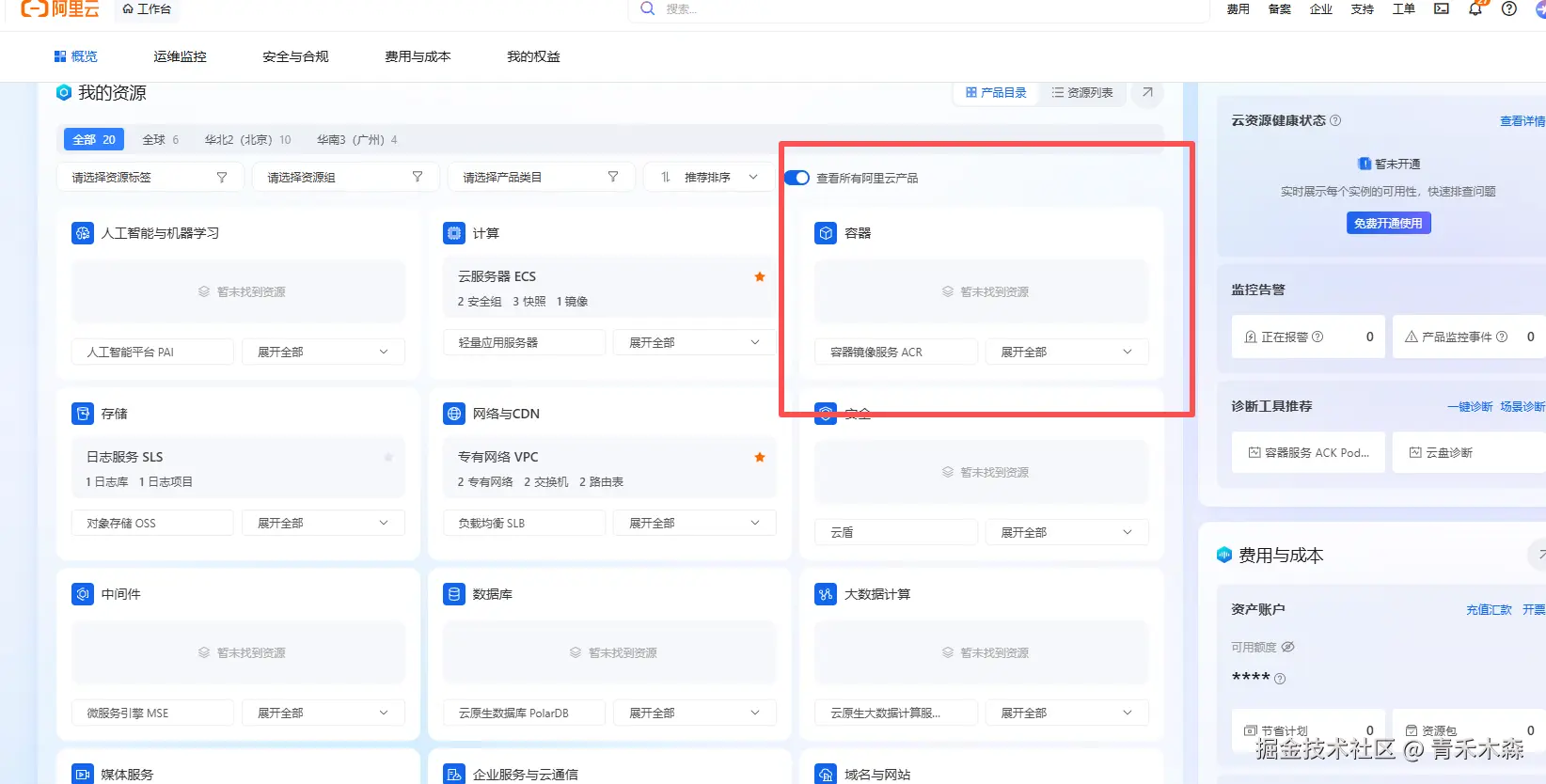The width and height of the screenshot is (1546, 784).
Task: Expand 展开全部 under 网络与CDN
Action: click(x=695, y=523)
